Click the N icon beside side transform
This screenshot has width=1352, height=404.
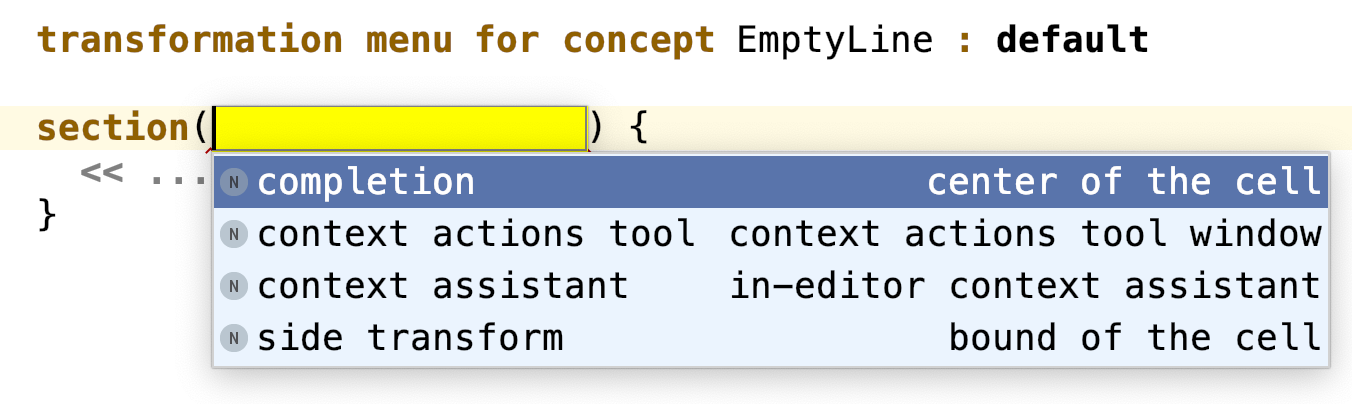coord(234,338)
